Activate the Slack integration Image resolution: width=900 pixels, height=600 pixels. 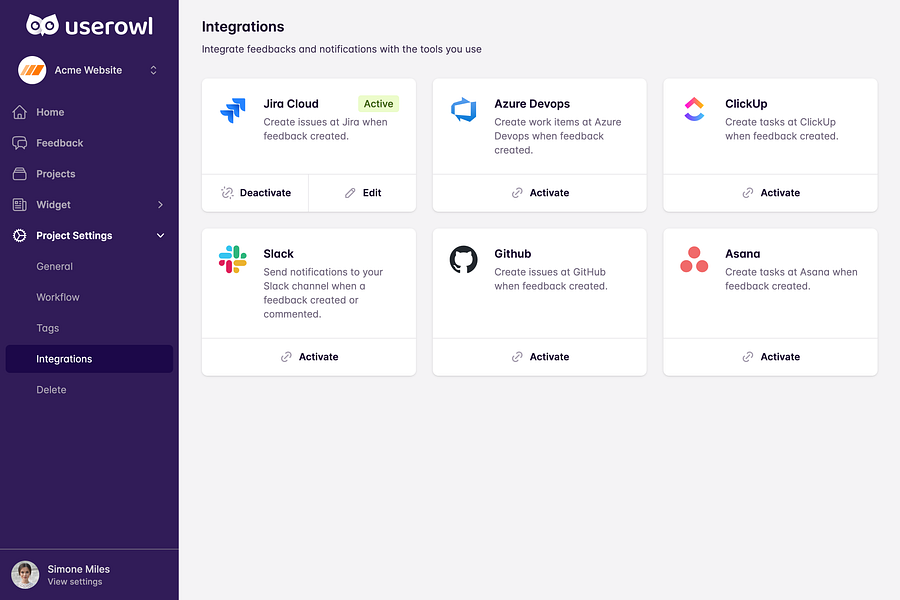click(309, 357)
